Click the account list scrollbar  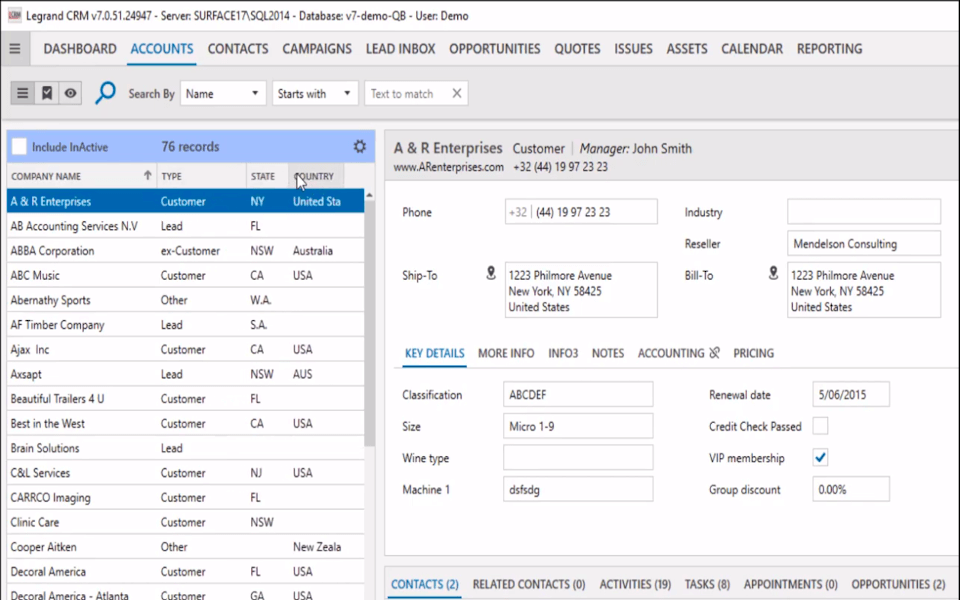pyautogui.click(x=369, y=323)
